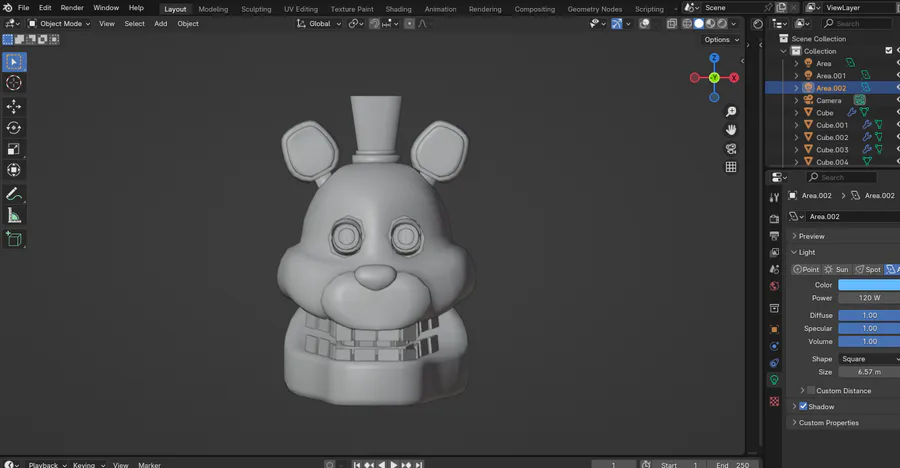The width and height of the screenshot is (900, 468).
Task: Switch to the Shading workspace tab
Action: pyautogui.click(x=398, y=9)
